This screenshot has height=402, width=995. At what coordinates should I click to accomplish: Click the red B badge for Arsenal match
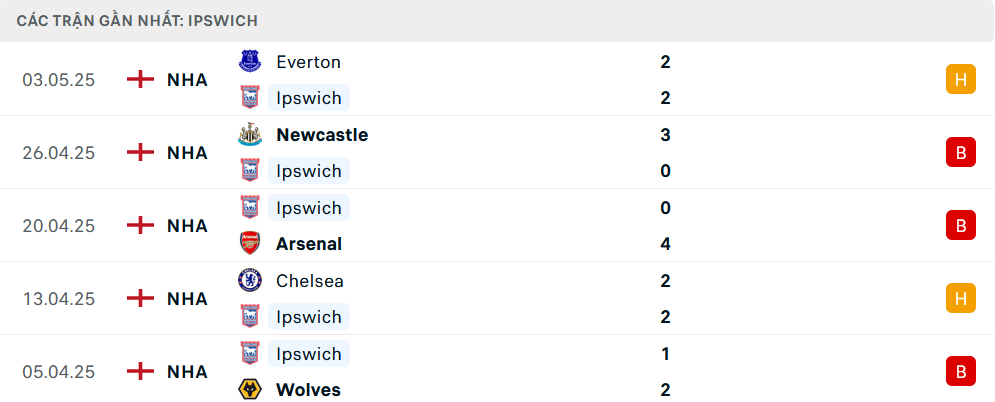tap(961, 225)
